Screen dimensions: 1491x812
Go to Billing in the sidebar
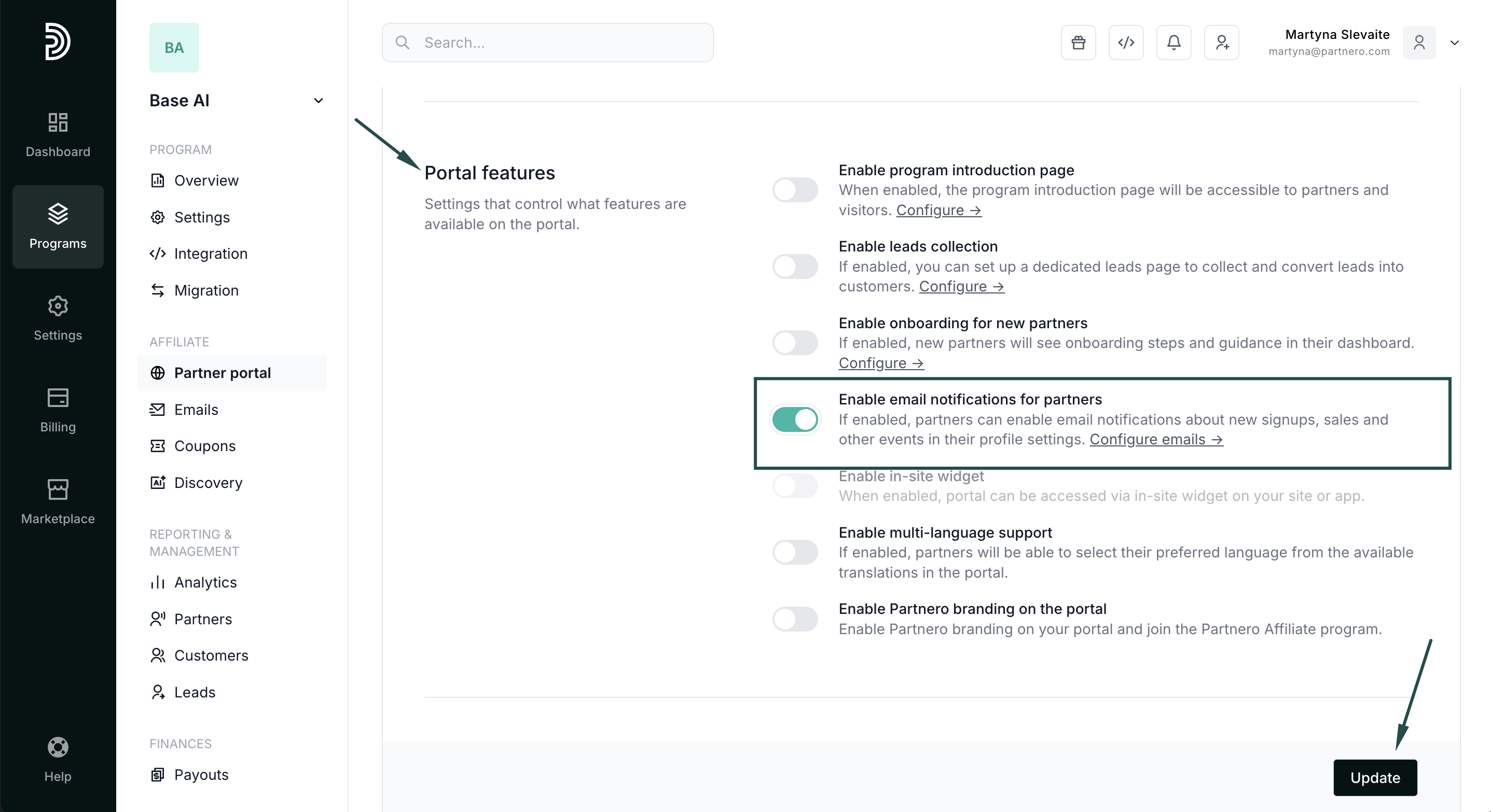tap(58, 410)
